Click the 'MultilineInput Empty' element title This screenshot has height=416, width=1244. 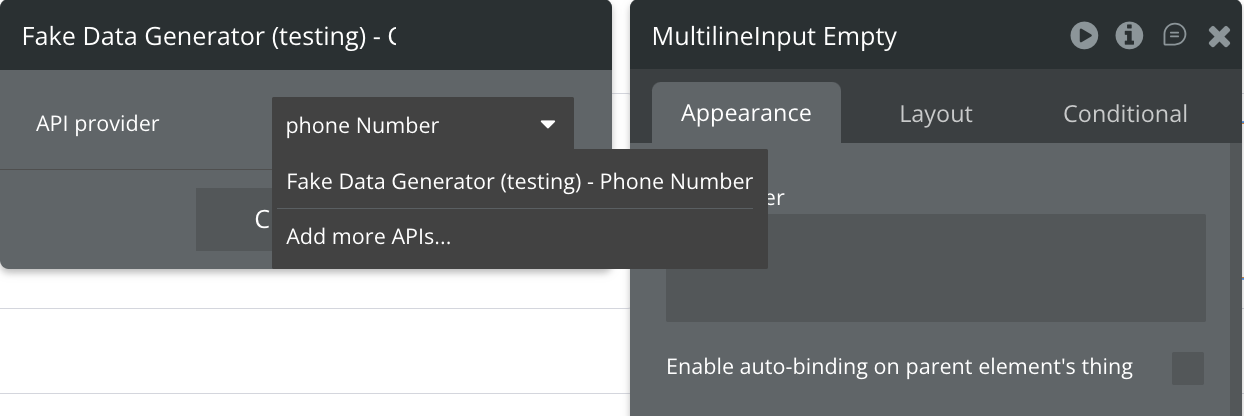(x=774, y=37)
